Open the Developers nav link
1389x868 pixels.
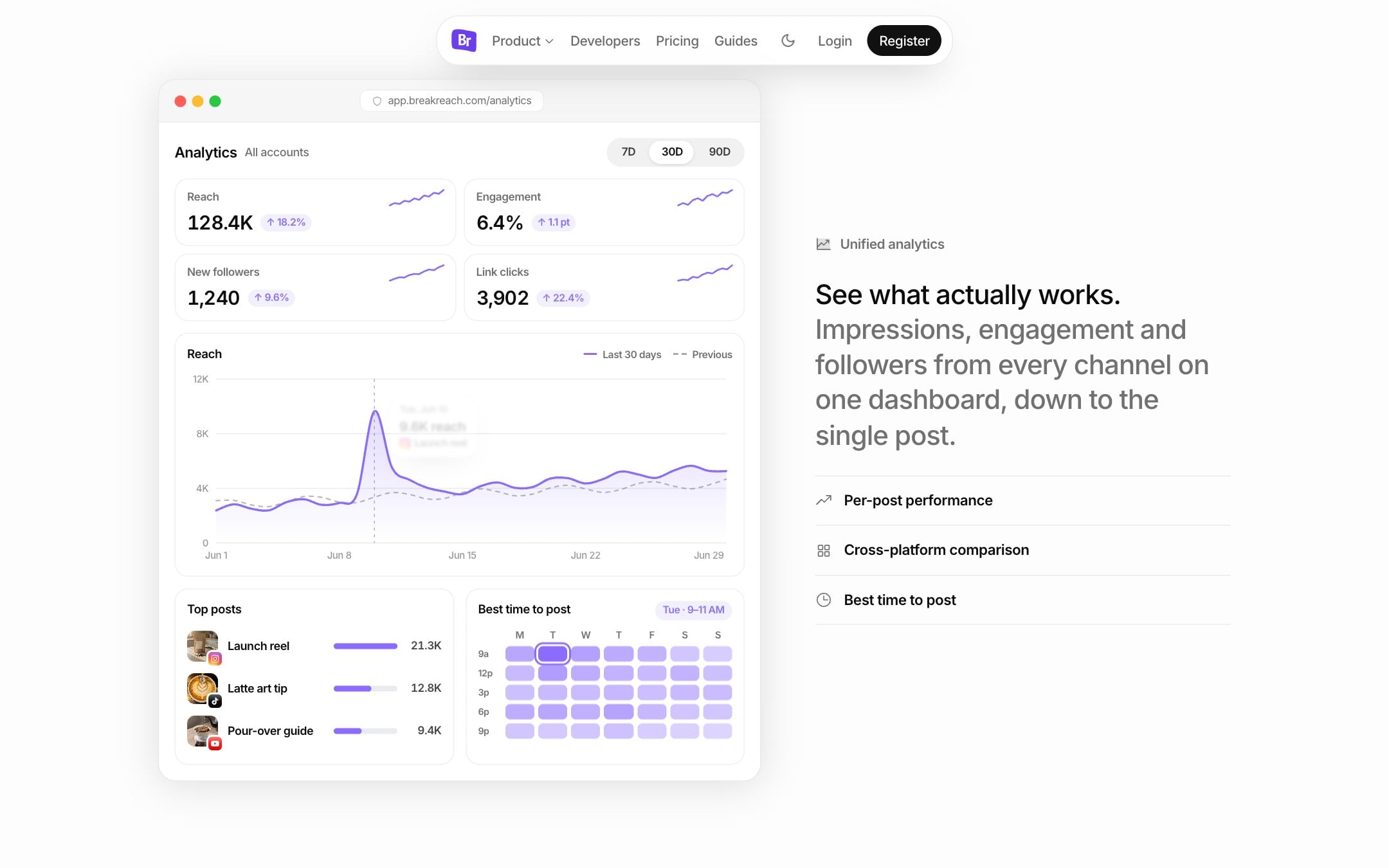pyautogui.click(x=605, y=41)
